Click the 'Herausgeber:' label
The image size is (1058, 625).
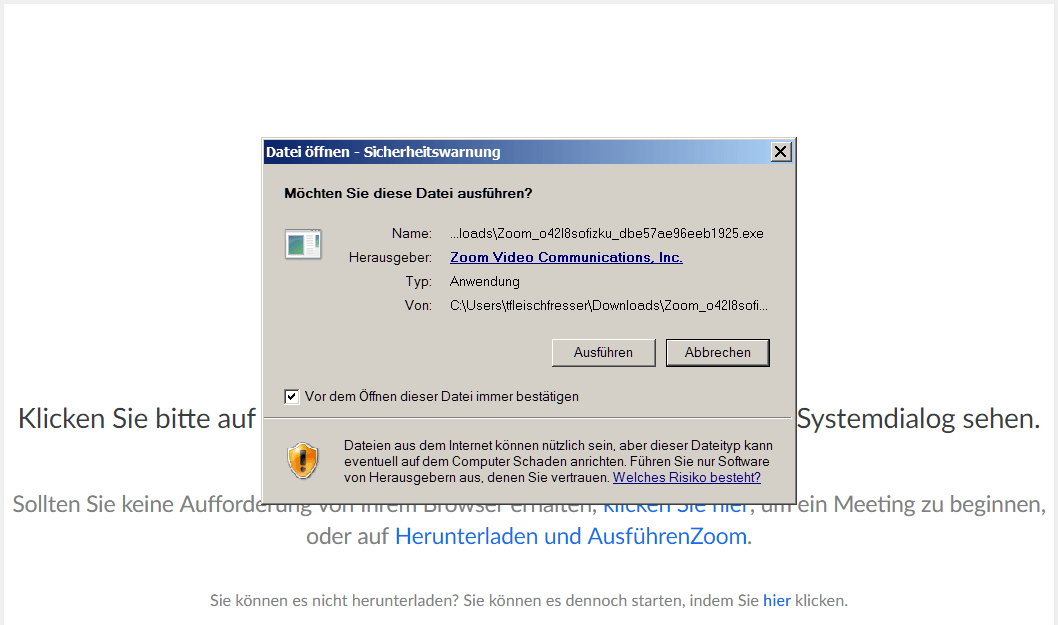click(390, 257)
